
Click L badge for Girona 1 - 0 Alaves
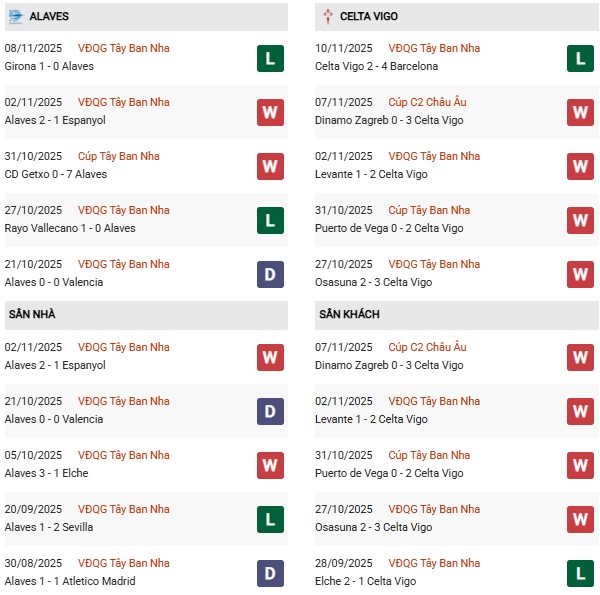(x=270, y=58)
